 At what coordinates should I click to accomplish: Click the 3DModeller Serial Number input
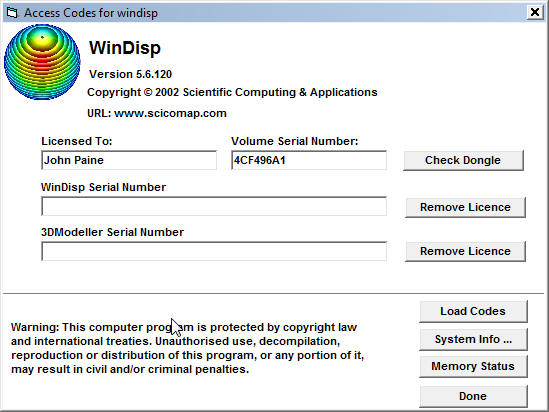(214, 251)
